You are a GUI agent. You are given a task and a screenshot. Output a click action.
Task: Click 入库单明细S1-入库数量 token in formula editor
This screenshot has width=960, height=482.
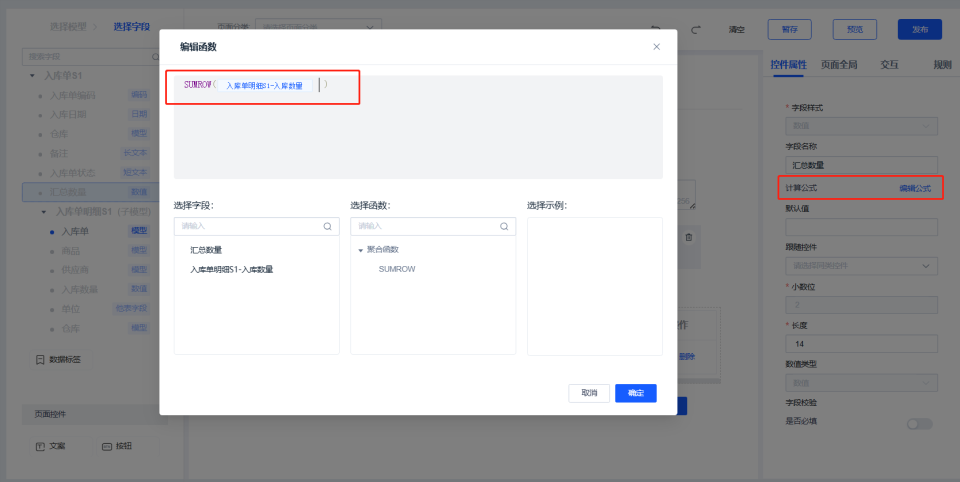point(264,86)
